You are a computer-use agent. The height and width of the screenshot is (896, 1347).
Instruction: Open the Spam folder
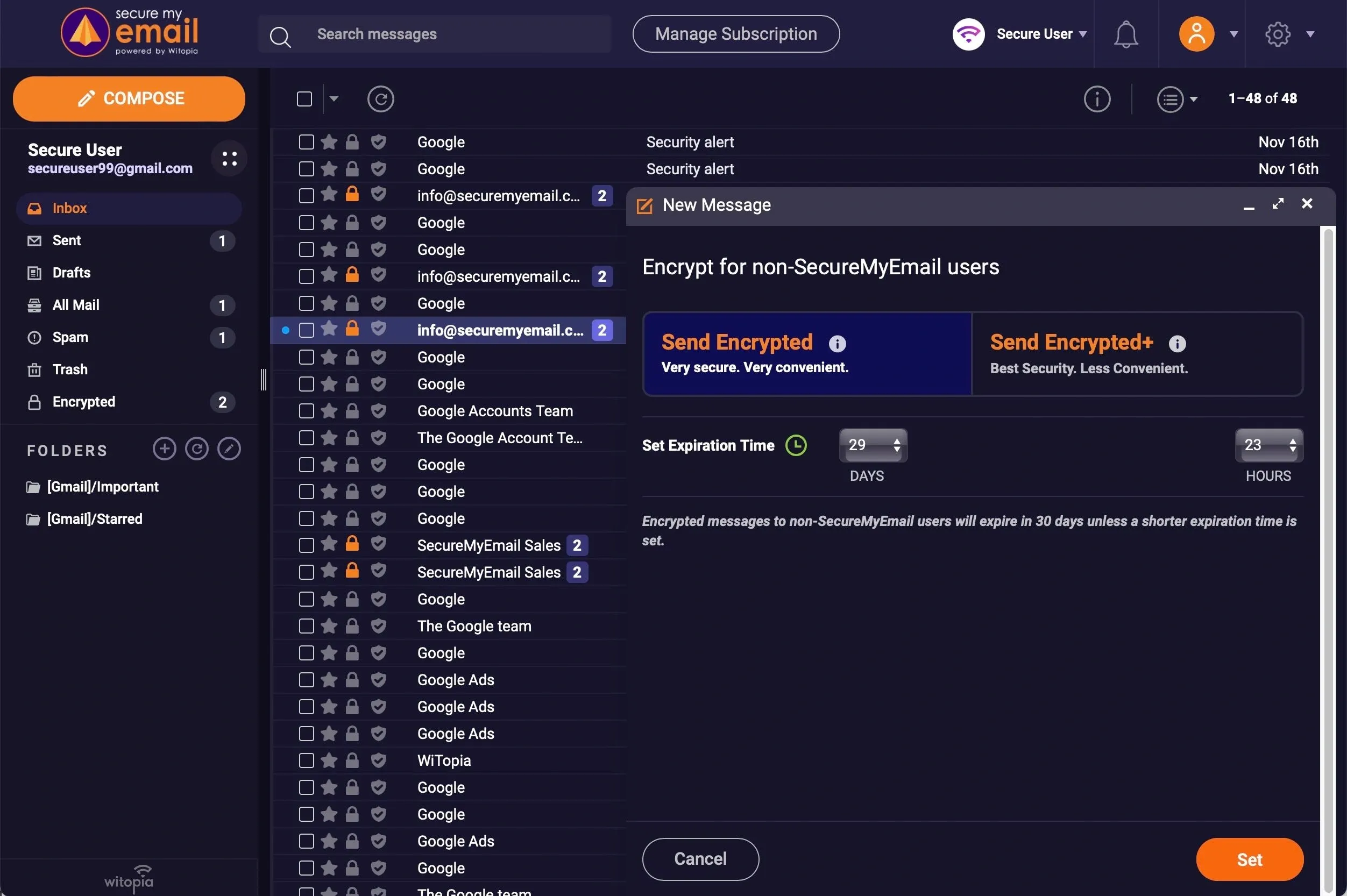[71, 337]
